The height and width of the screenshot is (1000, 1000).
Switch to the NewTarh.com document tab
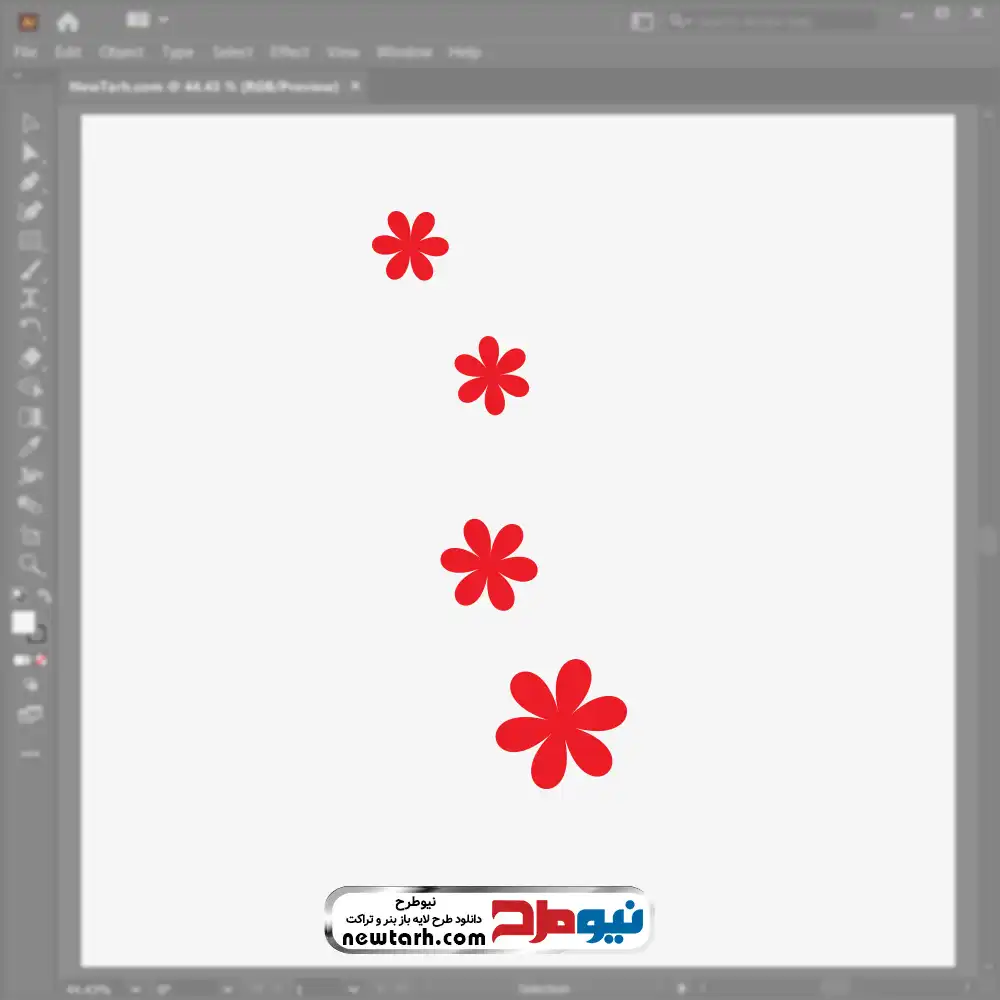204,86
